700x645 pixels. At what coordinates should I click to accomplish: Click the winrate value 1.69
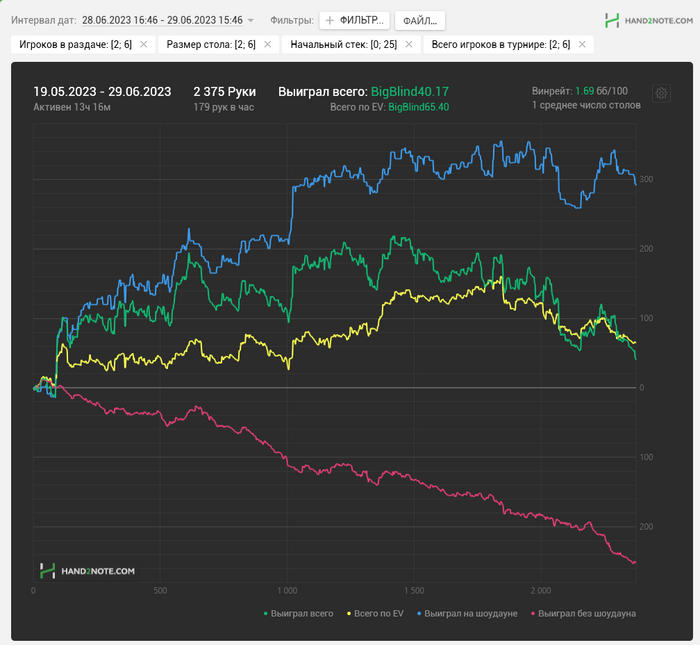pos(584,90)
